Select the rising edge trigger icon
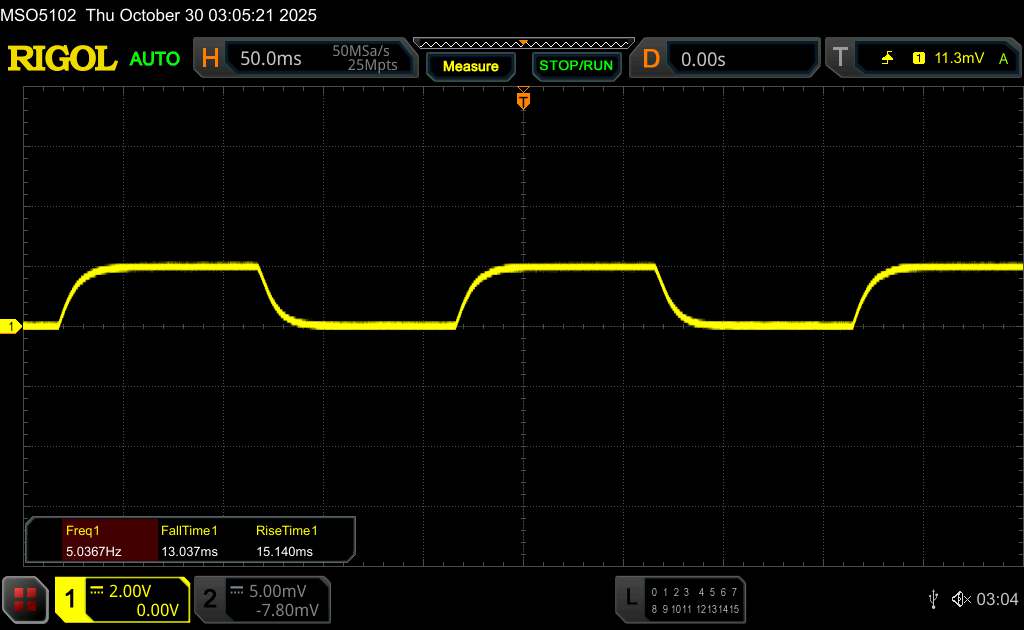Viewport: 1024px width, 630px height. click(887, 59)
